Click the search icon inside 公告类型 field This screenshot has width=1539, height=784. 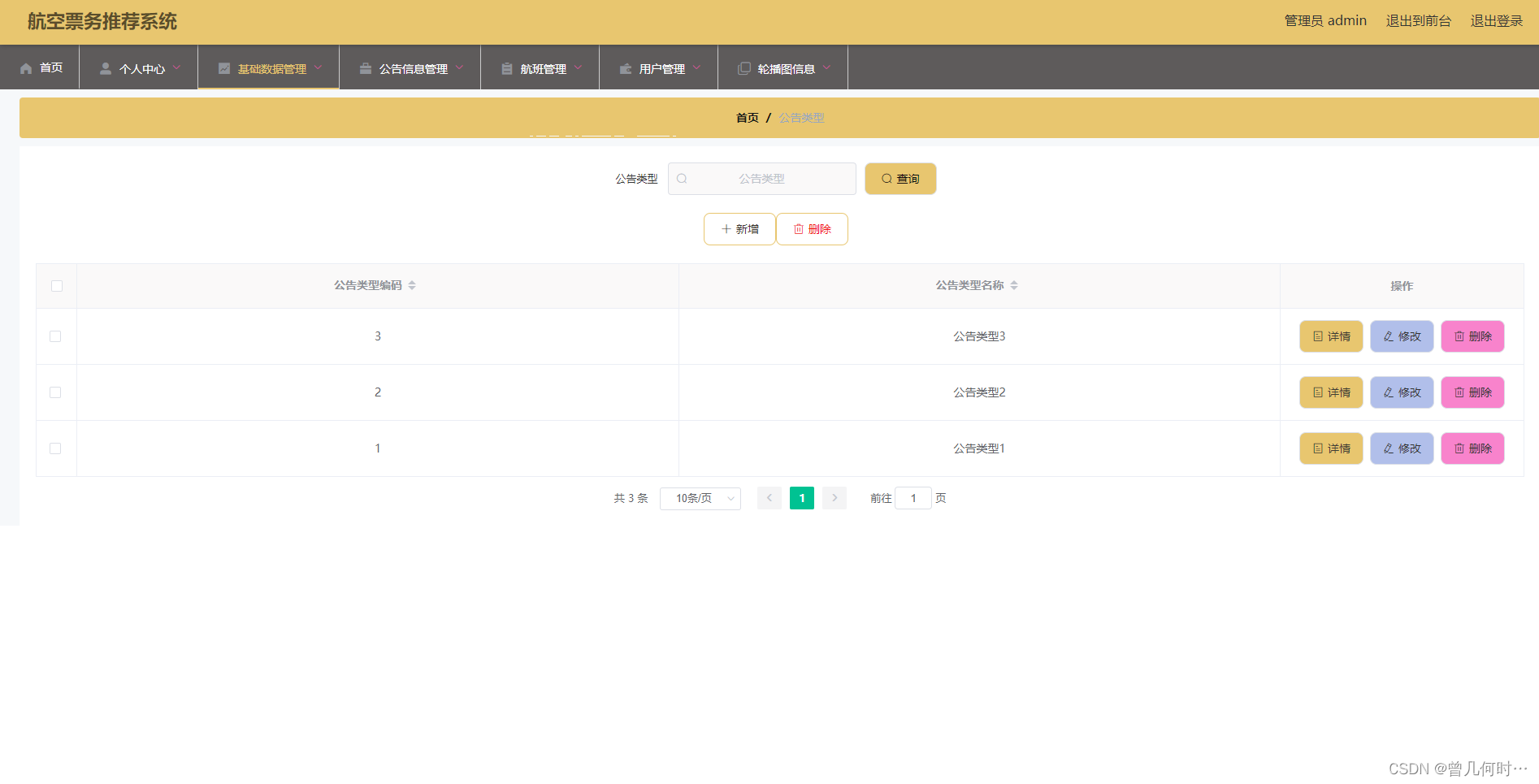coord(682,179)
